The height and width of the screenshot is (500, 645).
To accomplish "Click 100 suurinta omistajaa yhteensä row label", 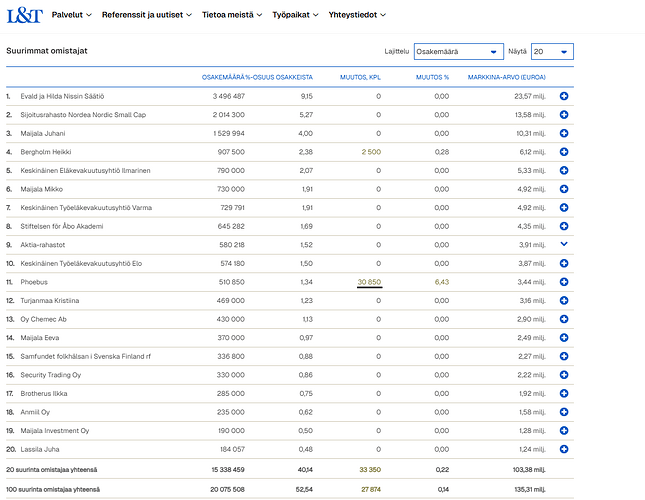I will (53, 489).
